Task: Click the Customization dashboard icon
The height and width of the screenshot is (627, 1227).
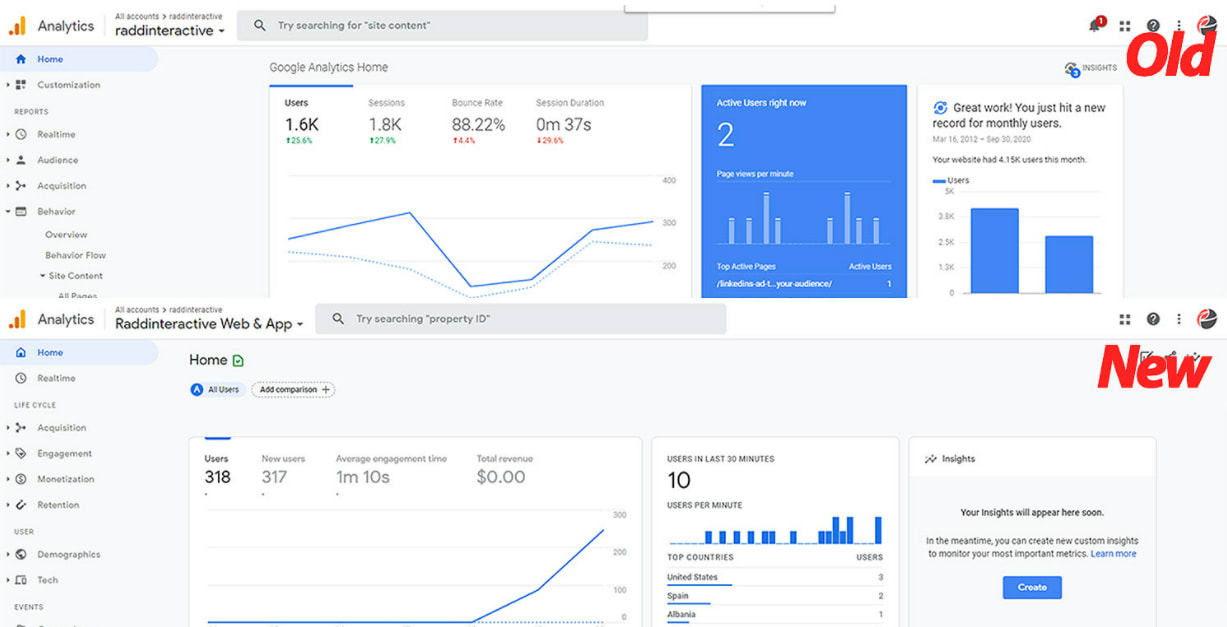Action: click(x=21, y=85)
